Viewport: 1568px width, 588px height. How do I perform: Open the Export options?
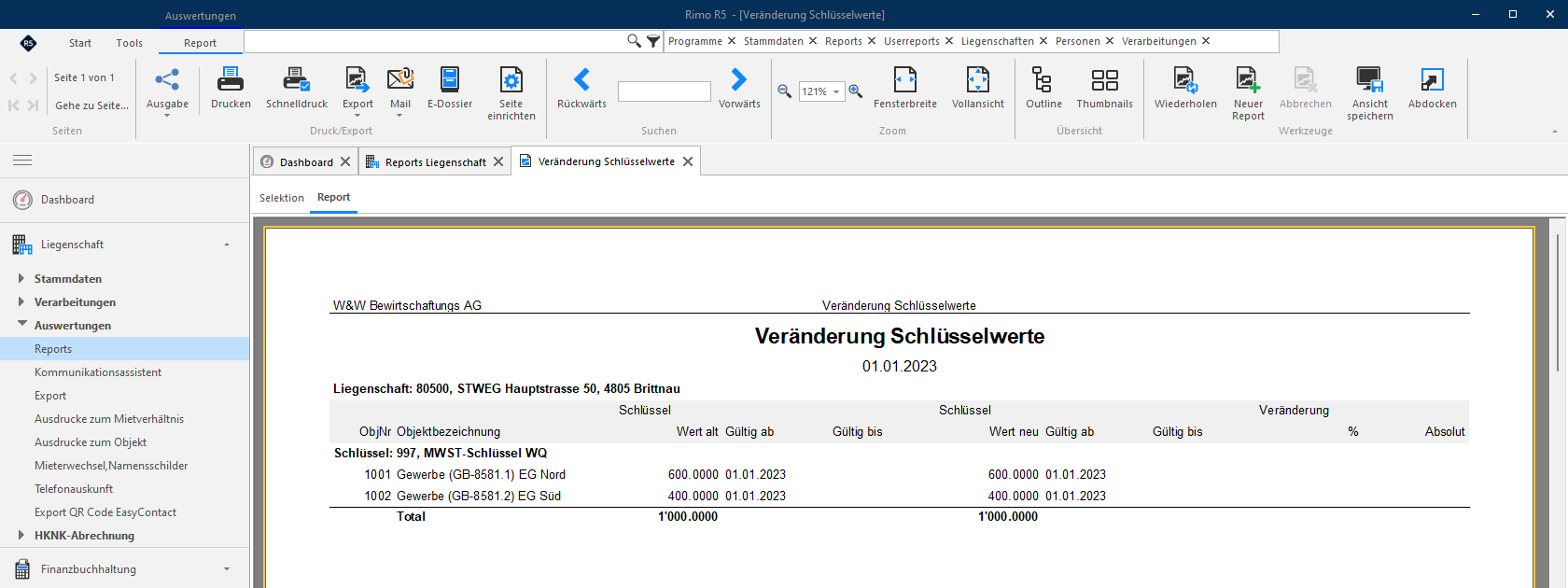[357, 91]
